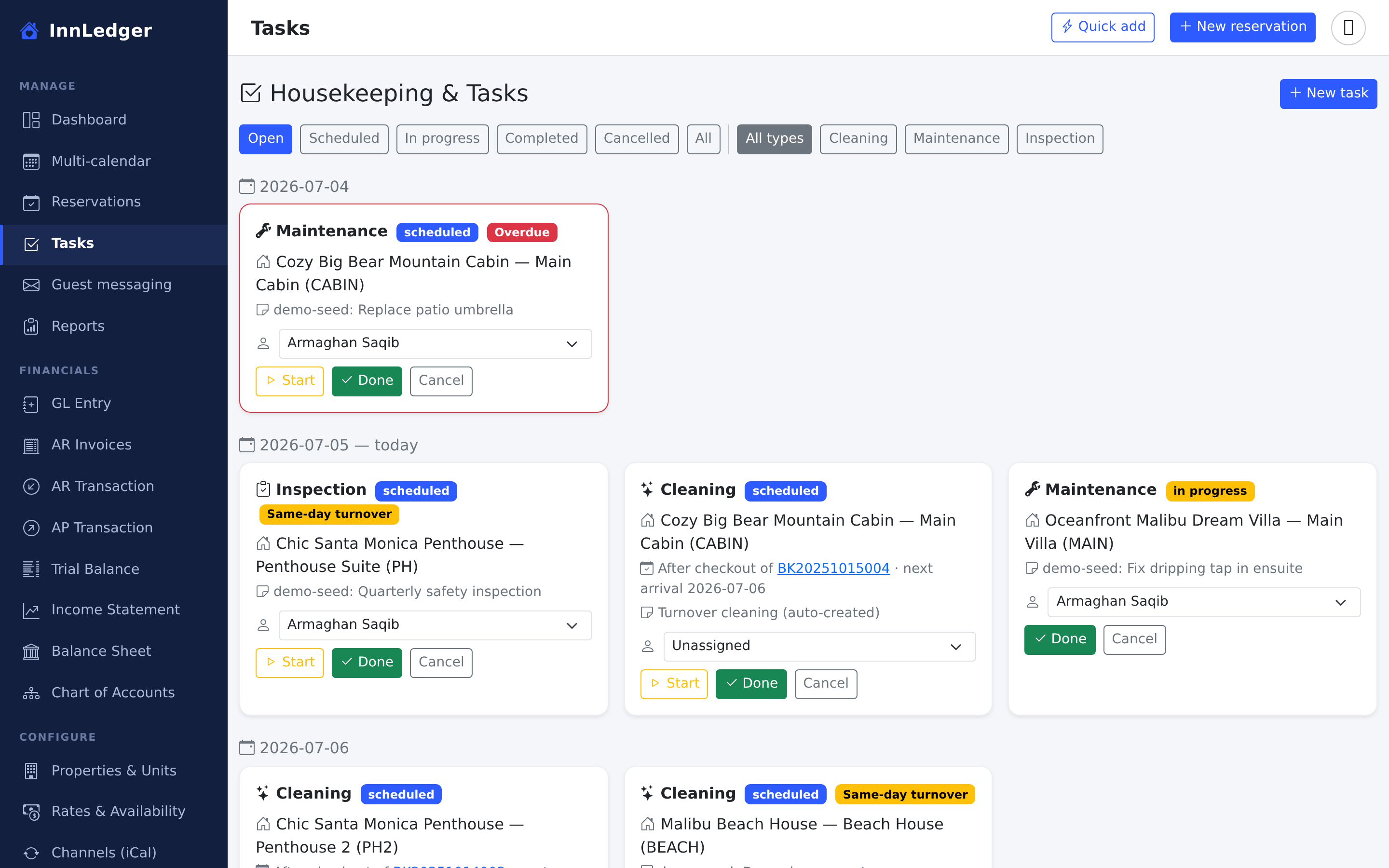Viewport: 1389px width, 868px height.
Task: Open assignee dropdown on Inspection card
Action: click(435, 625)
